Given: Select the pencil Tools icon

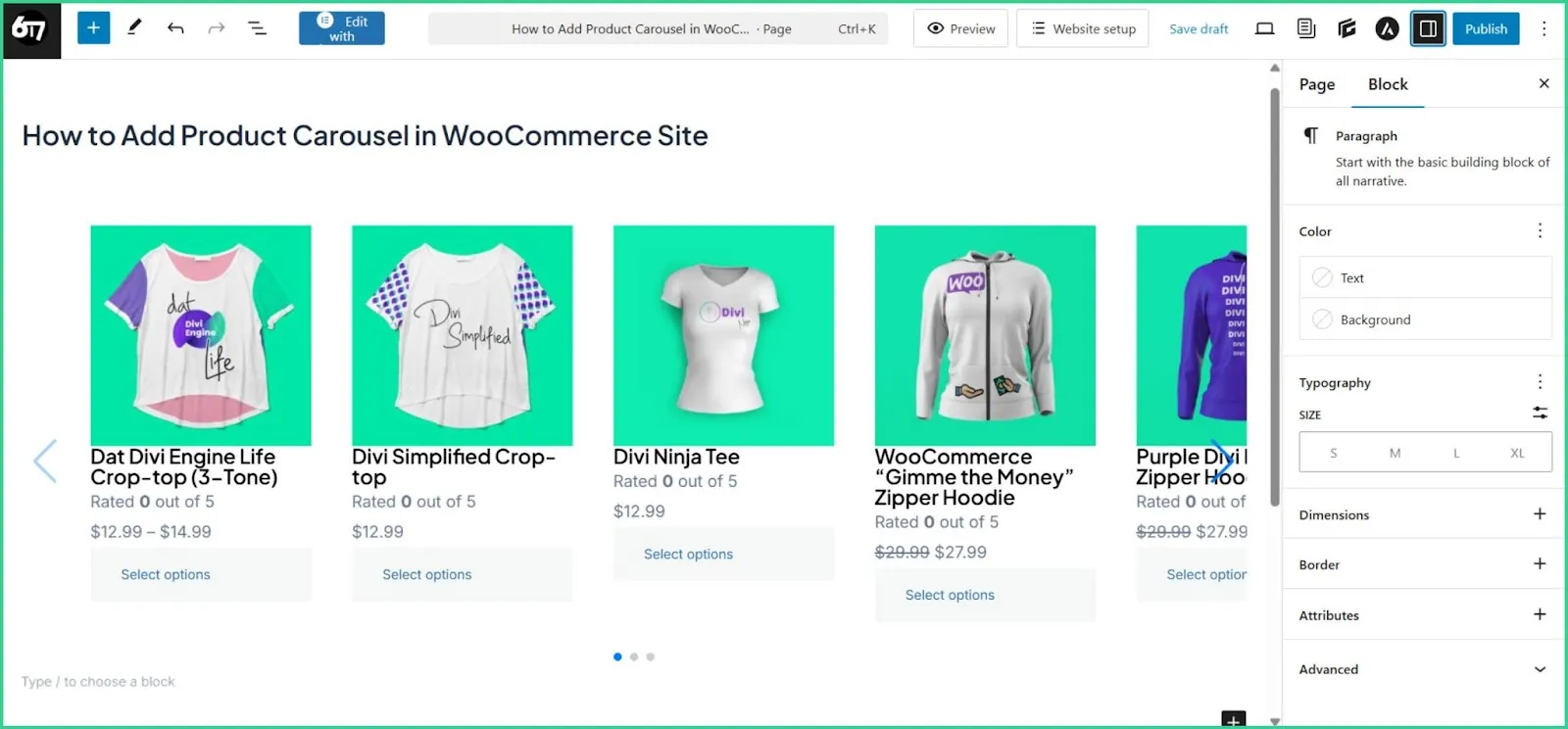Looking at the screenshot, I should tap(134, 28).
